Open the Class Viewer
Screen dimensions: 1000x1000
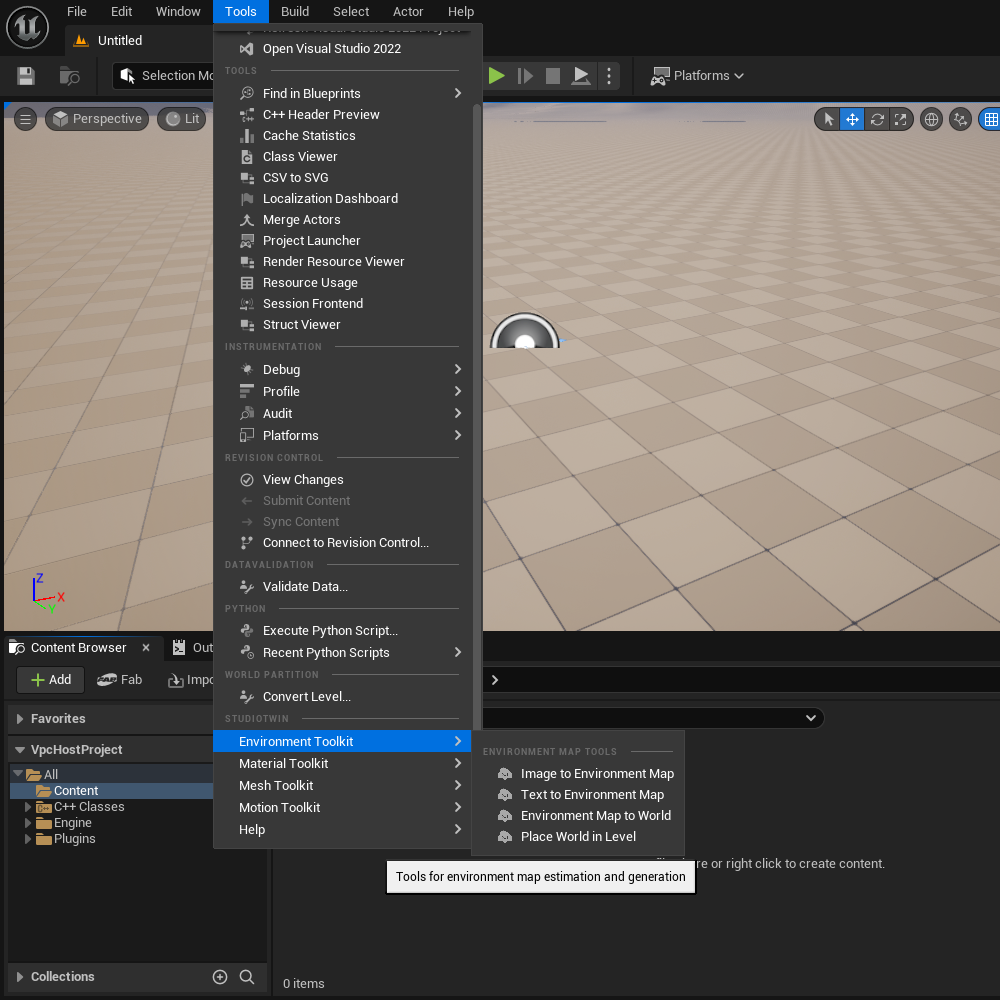[x=343, y=156]
